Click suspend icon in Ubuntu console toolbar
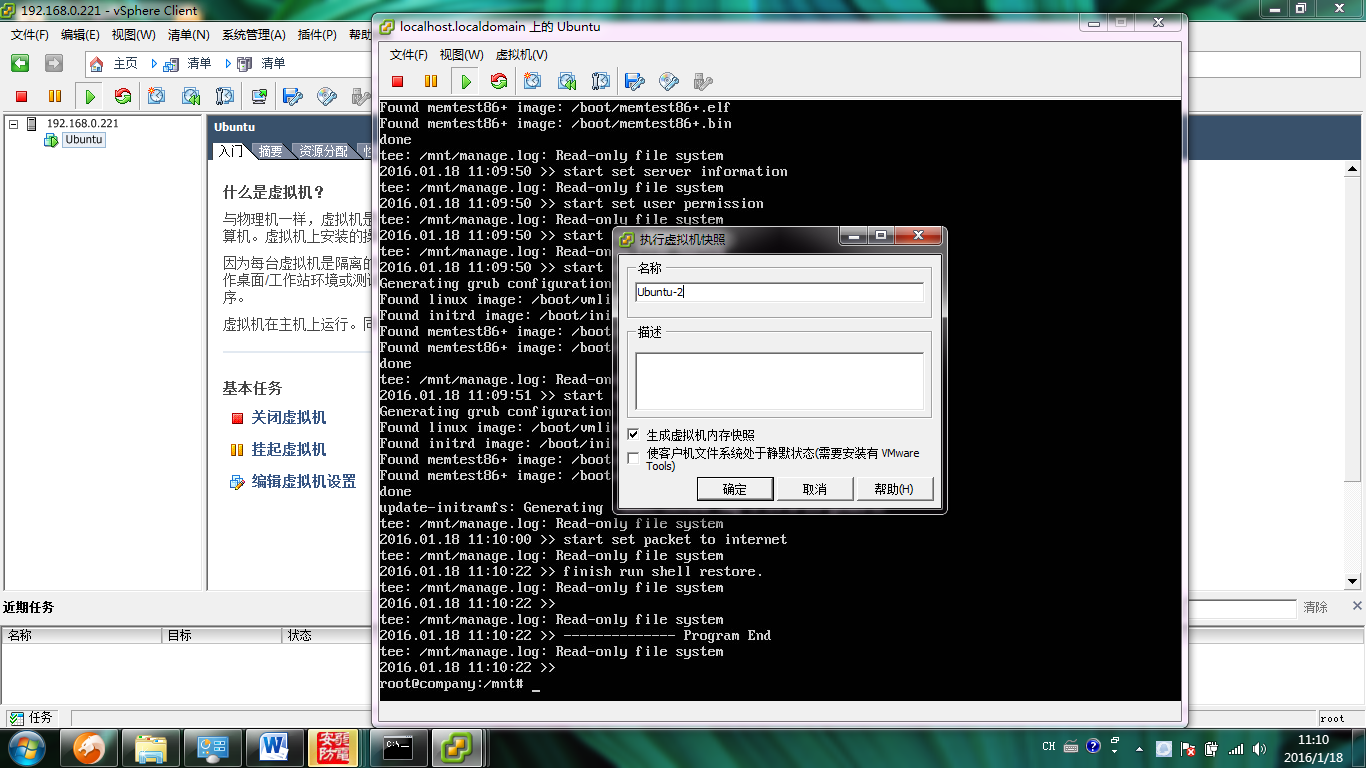 [431, 81]
